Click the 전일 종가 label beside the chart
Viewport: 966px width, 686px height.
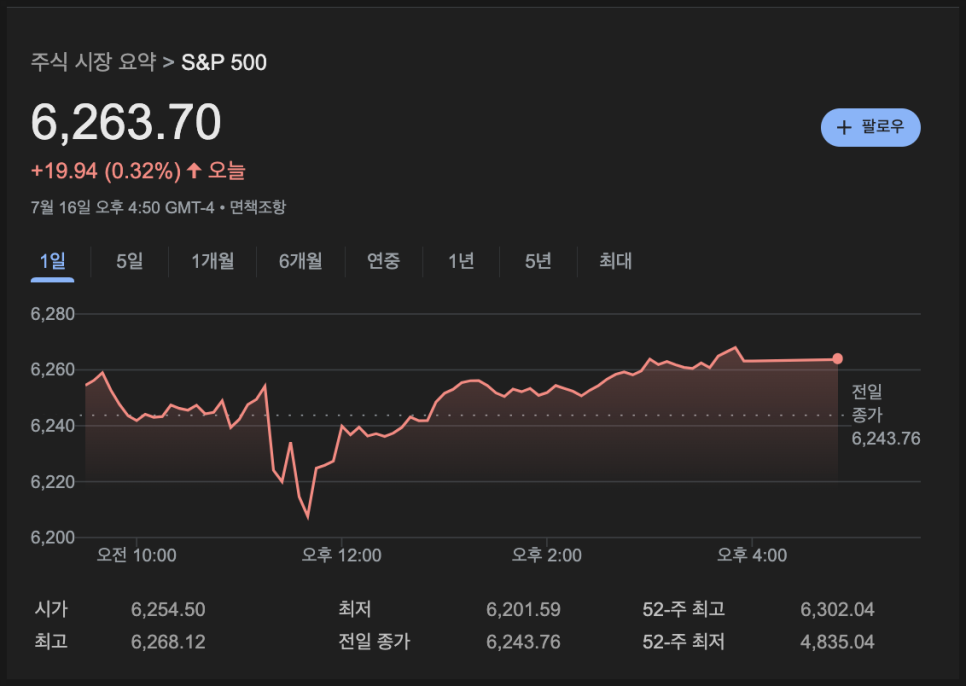point(867,403)
